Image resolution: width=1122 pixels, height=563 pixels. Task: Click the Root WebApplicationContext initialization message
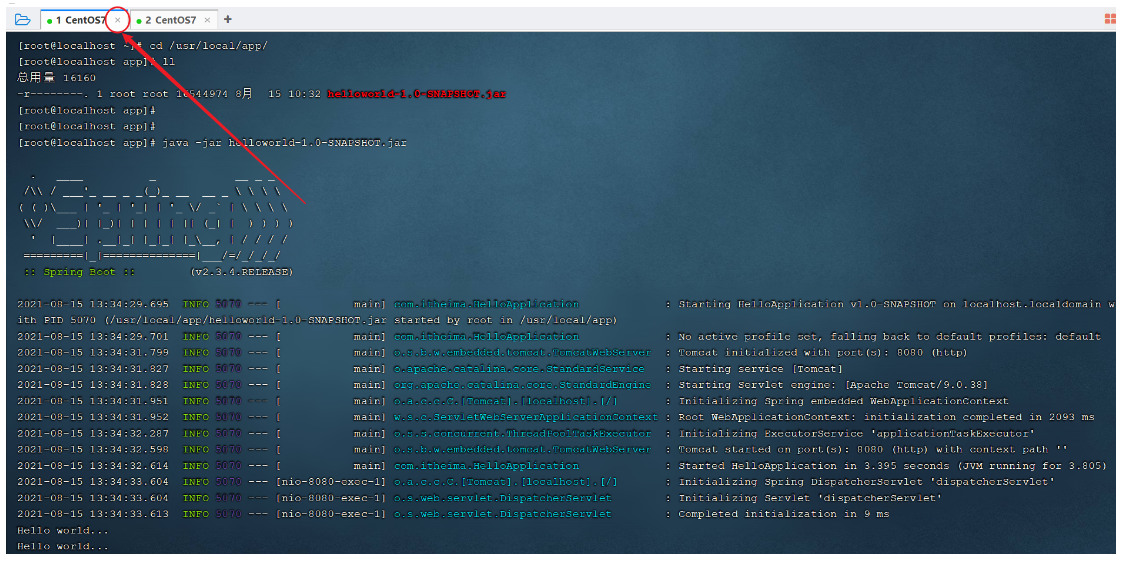(x=886, y=417)
